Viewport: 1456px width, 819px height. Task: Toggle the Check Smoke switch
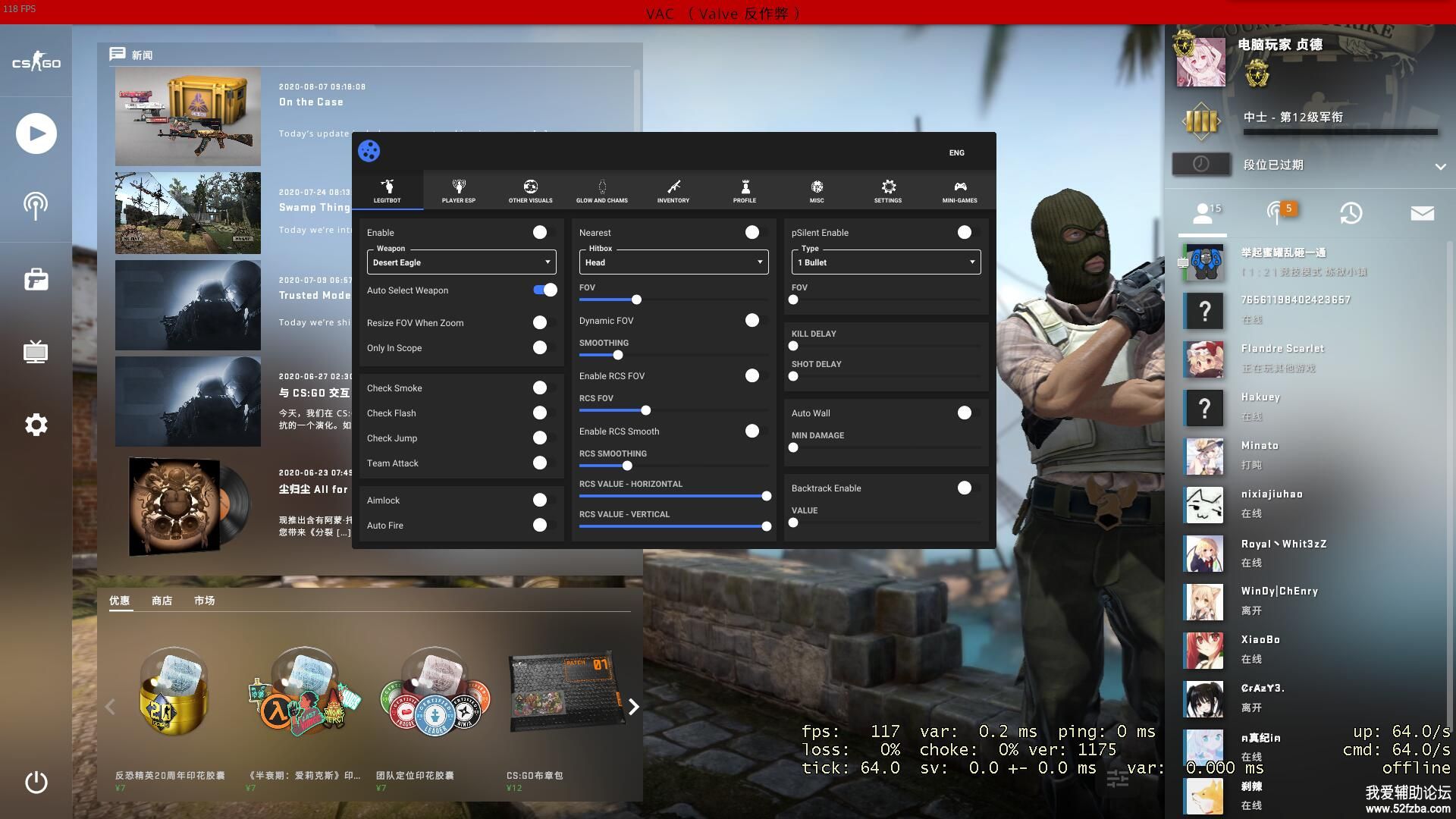tap(540, 388)
